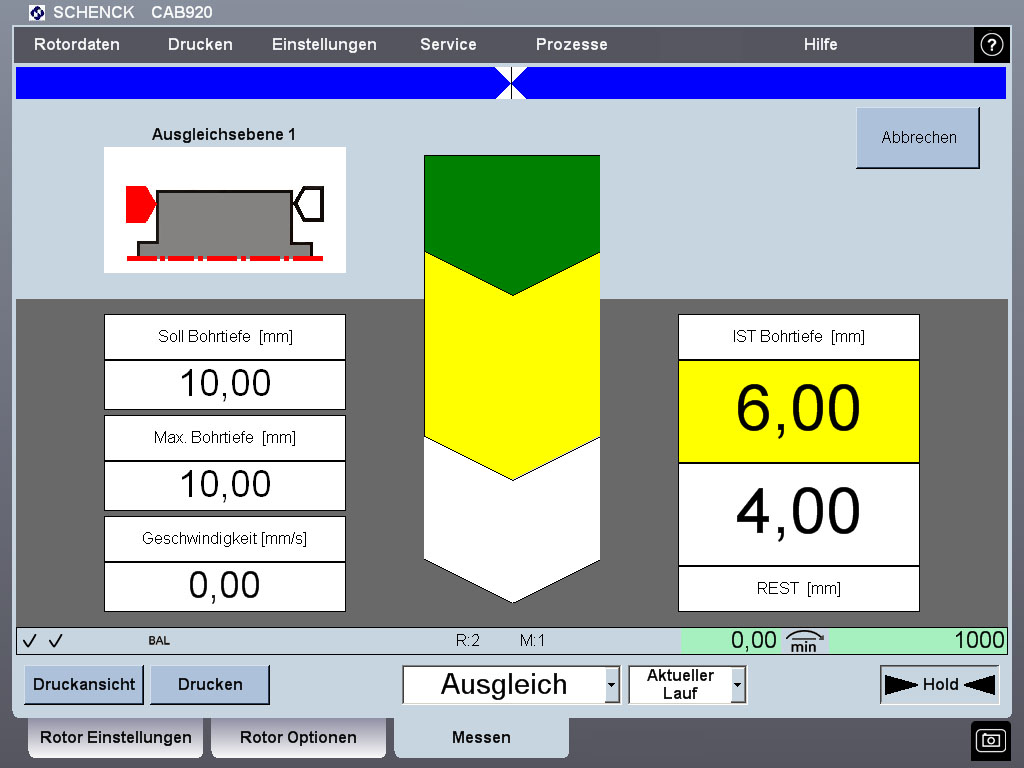1024x768 pixels.
Task: Switch to Rotor Optionen tab
Action: coord(298,738)
